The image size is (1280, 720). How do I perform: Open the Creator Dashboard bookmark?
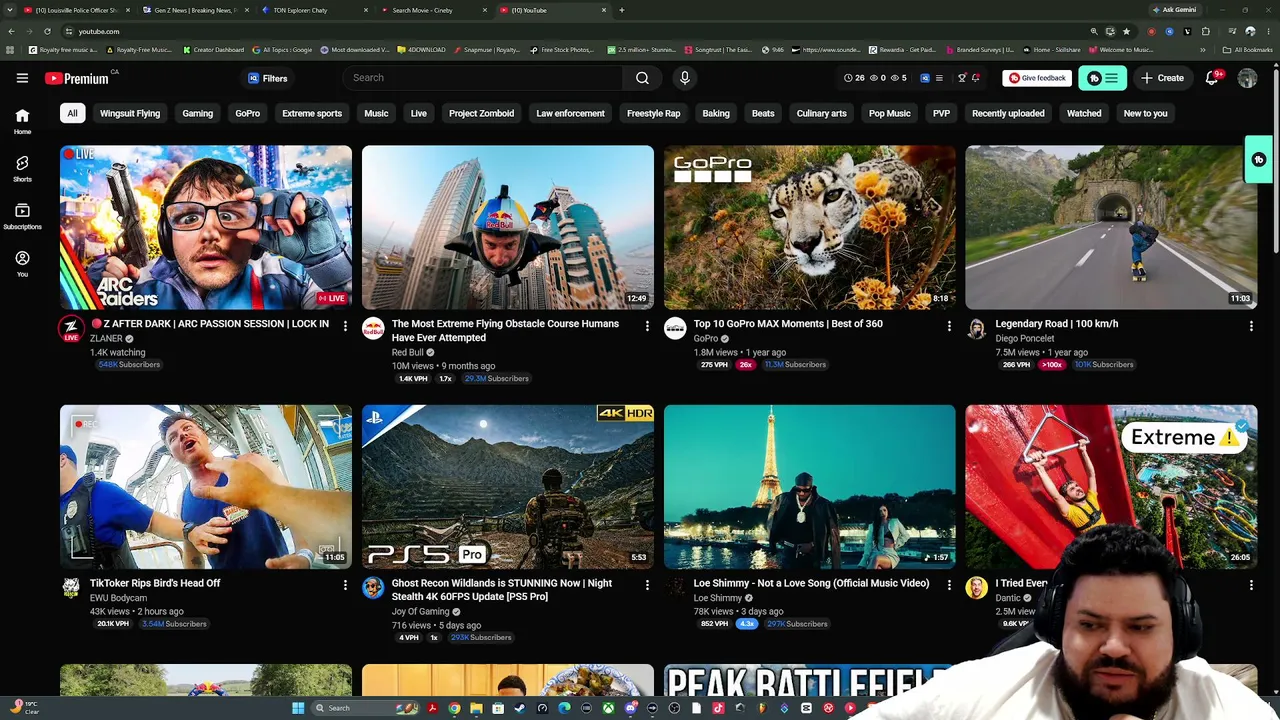pyautogui.click(x=213, y=50)
